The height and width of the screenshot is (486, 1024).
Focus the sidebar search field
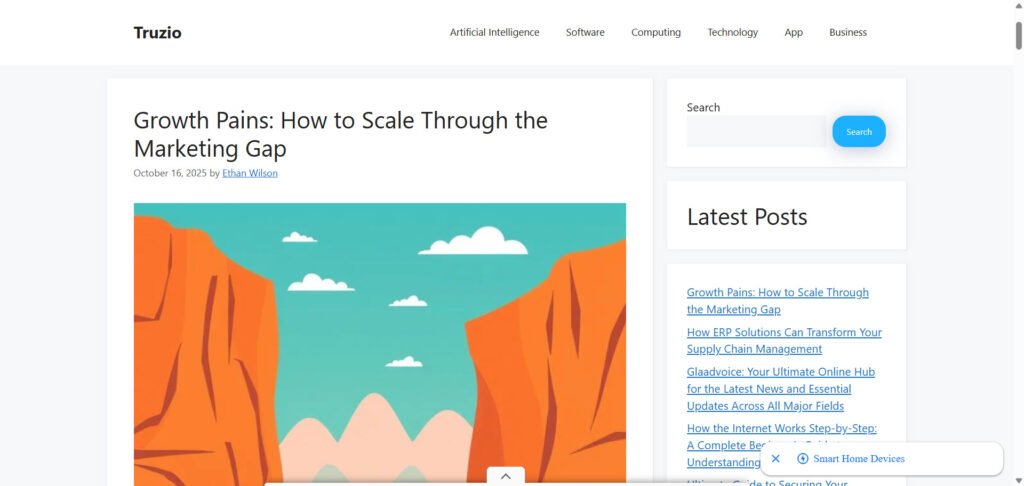(756, 131)
